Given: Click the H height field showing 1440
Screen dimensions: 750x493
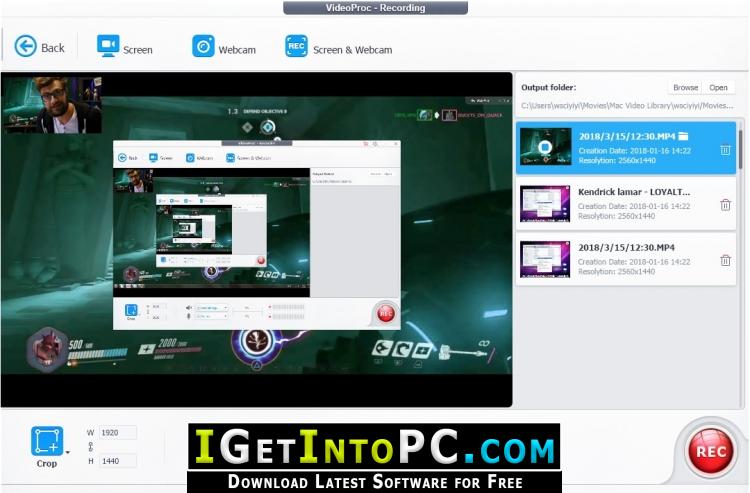Looking at the screenshot, I should [118, 461].
